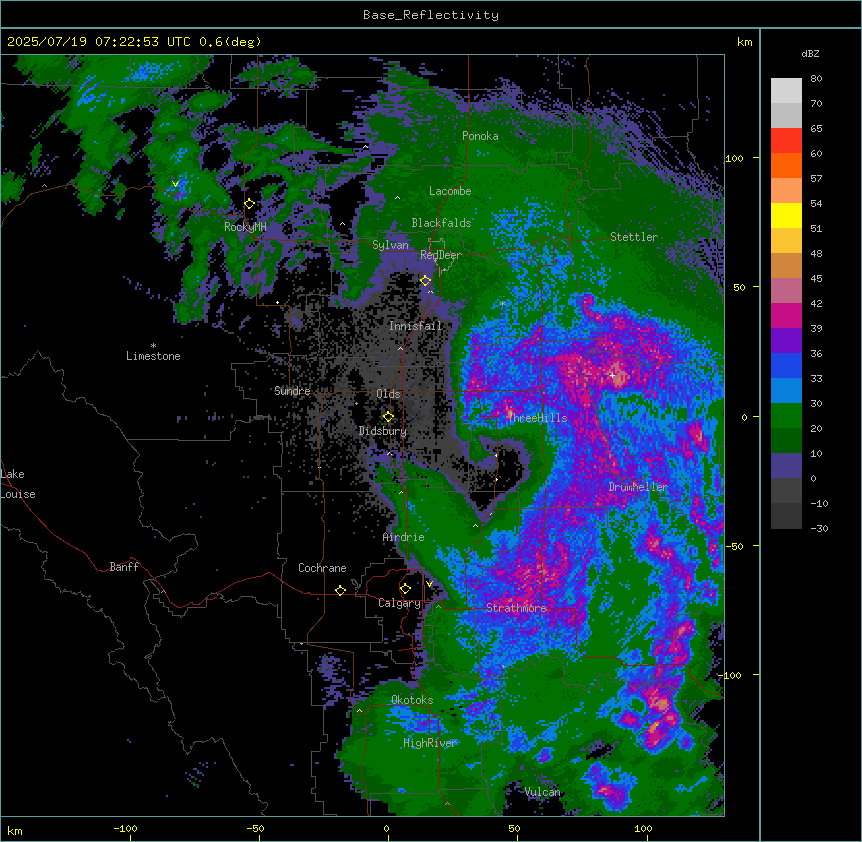Viewport: 862px width, 842px height.
Task: Select the purple 36-39 dBZ legend swatch
Action: (786, 341)
